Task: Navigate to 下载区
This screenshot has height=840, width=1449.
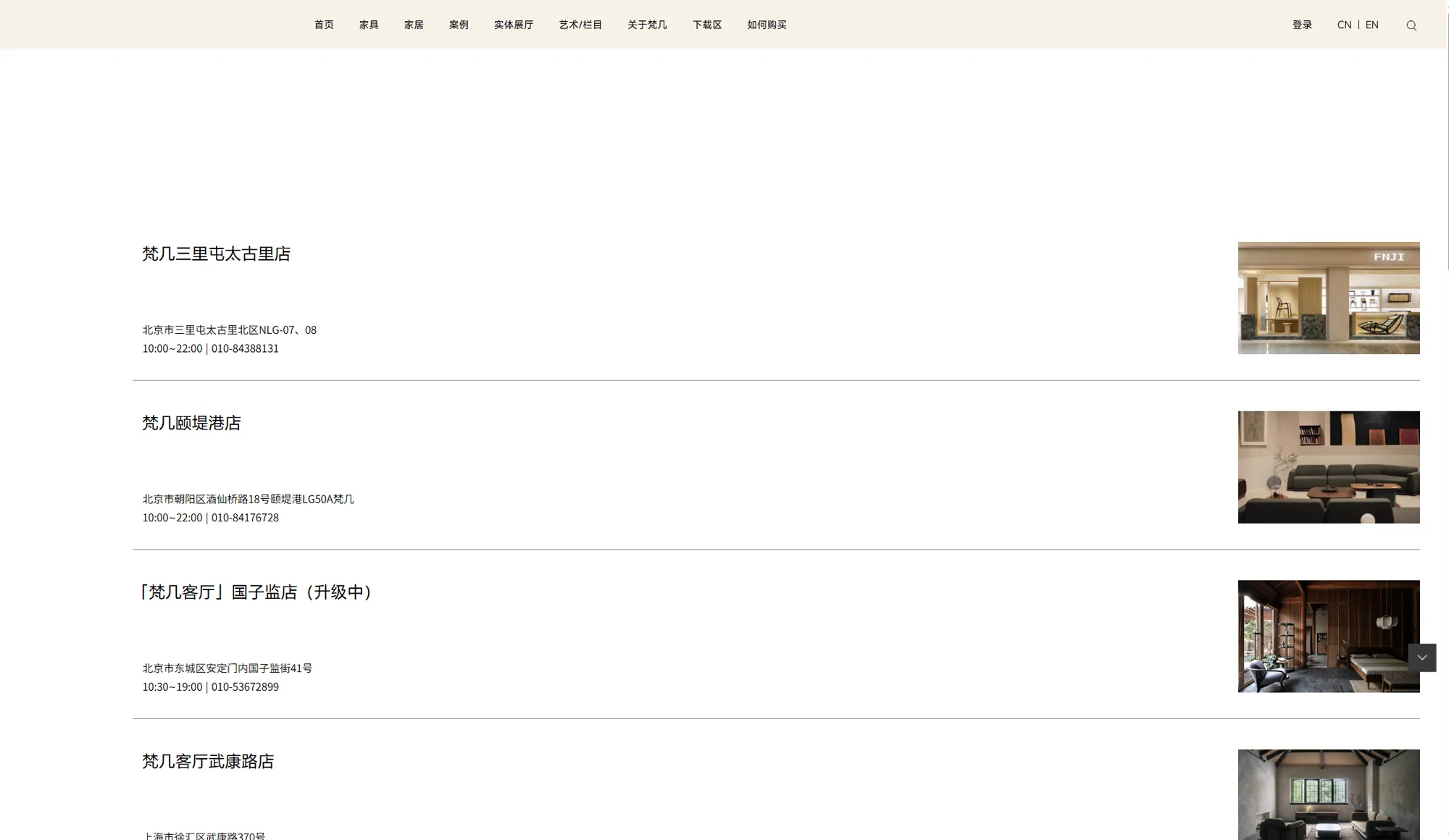Action: pos(707,25)
